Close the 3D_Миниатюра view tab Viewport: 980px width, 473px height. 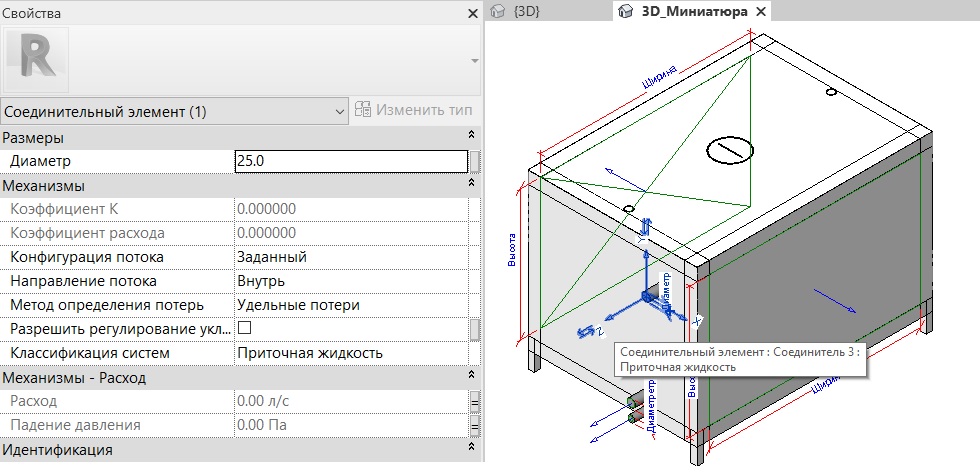point(760,12)
